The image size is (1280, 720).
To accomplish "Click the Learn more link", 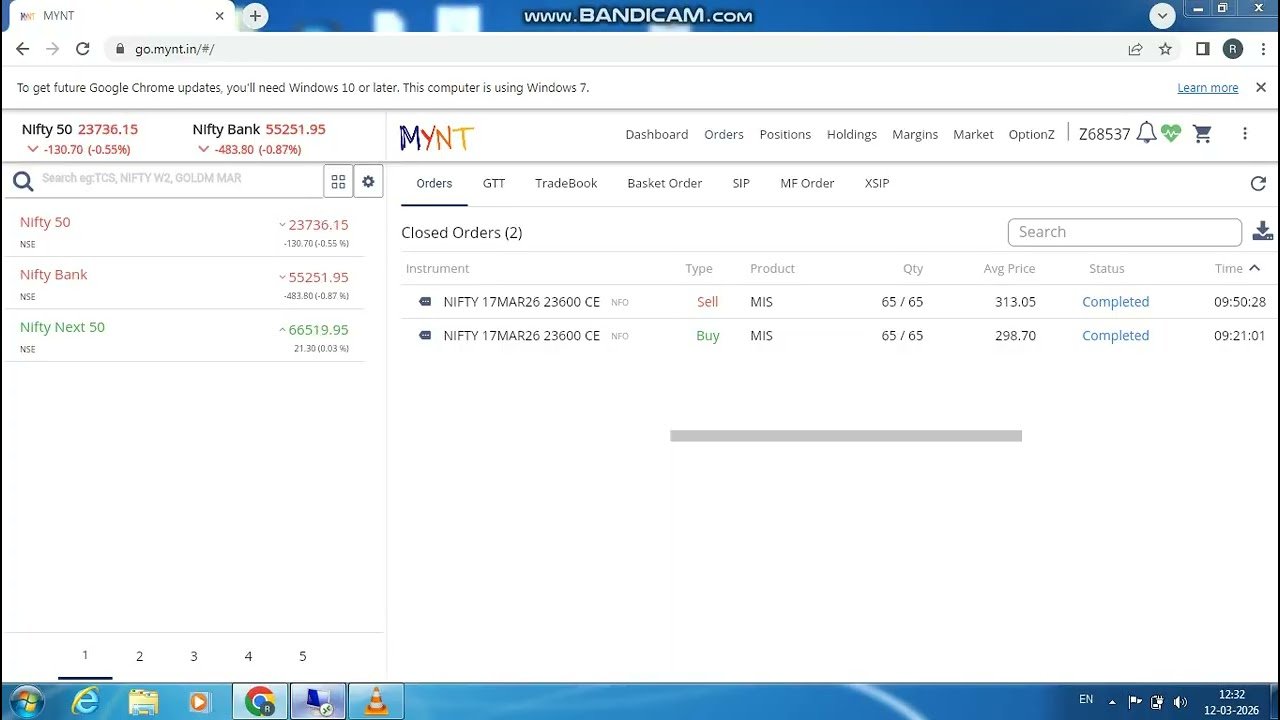I will click(1207, 87).
